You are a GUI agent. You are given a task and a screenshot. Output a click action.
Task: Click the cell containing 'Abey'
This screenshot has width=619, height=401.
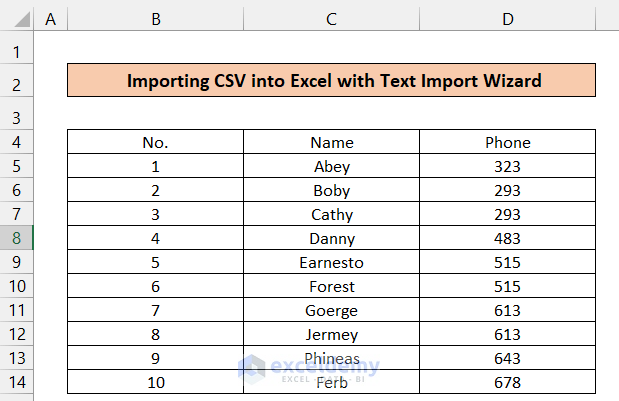331,166
